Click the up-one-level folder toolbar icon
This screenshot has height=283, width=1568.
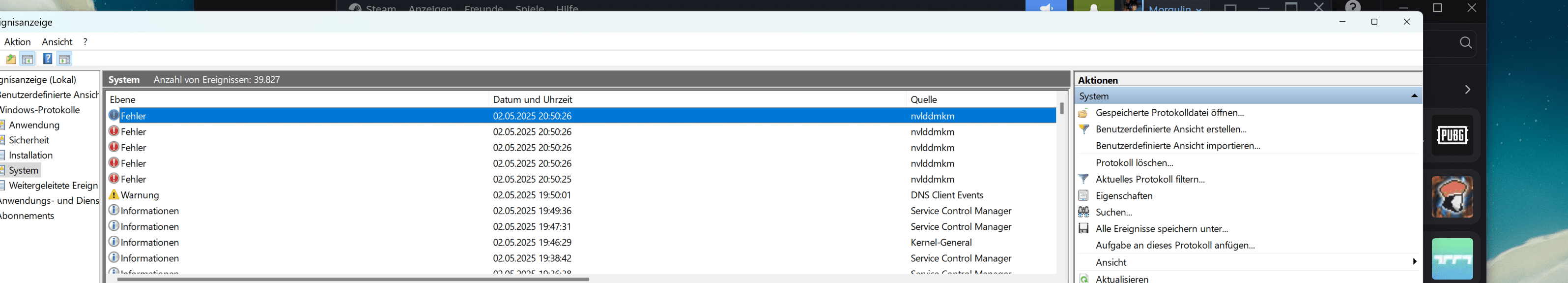(11, 59)
